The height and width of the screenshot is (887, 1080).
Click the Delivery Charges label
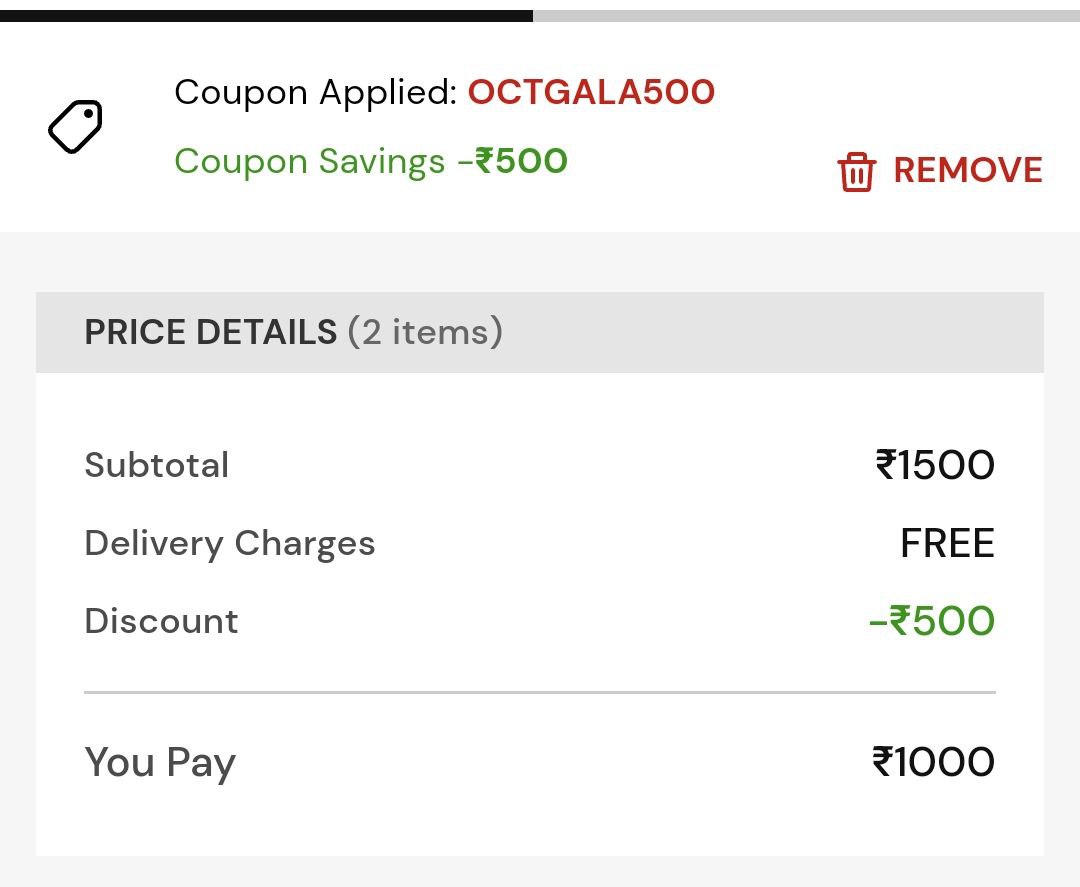coord(229,543)
